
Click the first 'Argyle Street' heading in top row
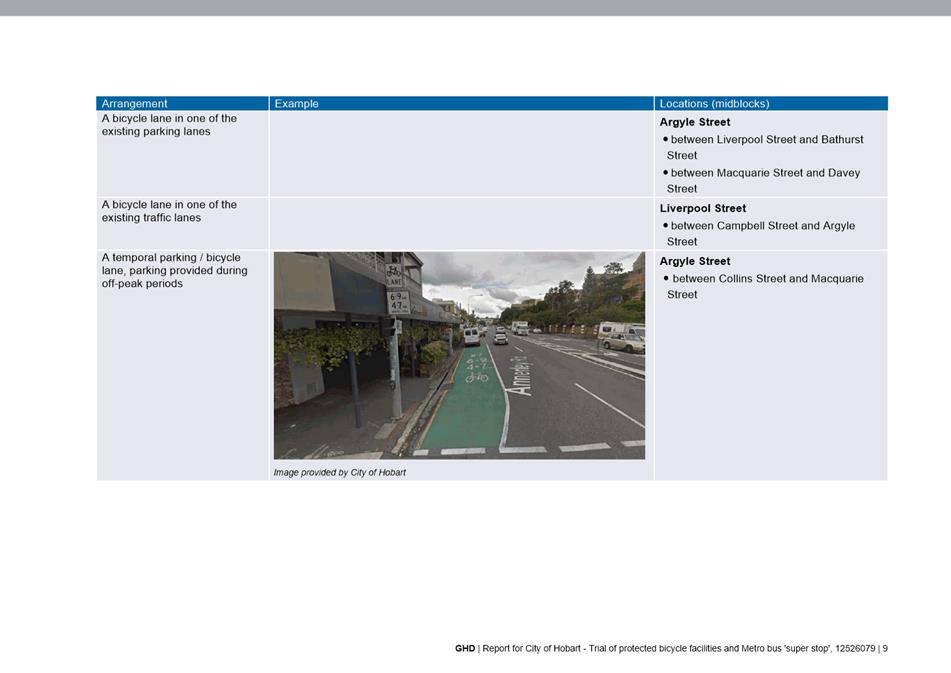pos(695,122)
